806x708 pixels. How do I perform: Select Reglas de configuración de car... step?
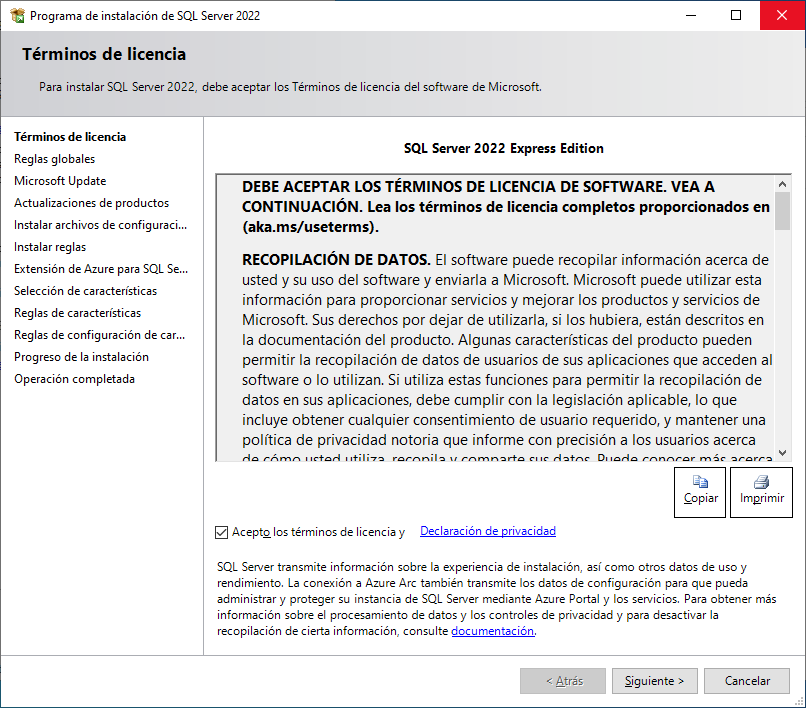point(99,335)
